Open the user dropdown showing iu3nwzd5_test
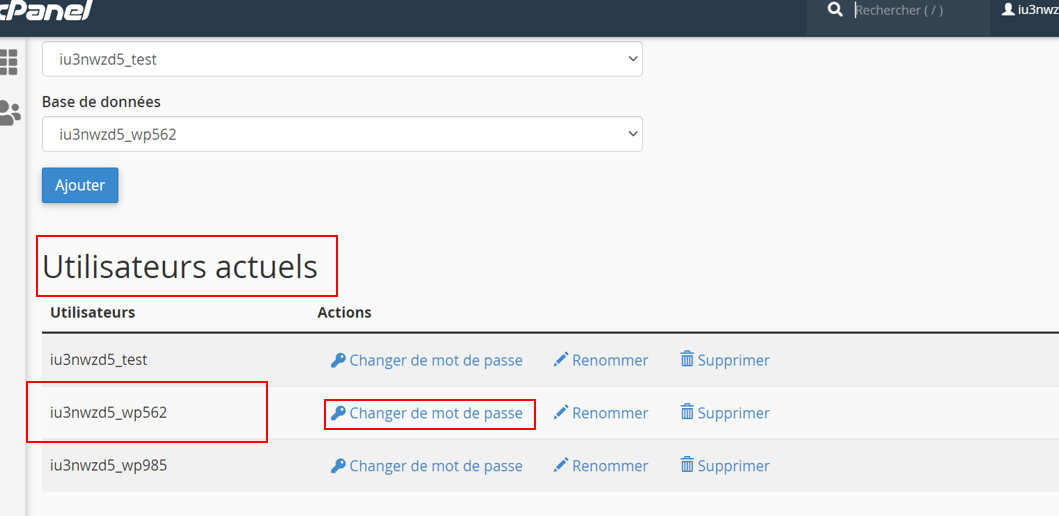The image size is (1059, 516). tap(342, 59)
